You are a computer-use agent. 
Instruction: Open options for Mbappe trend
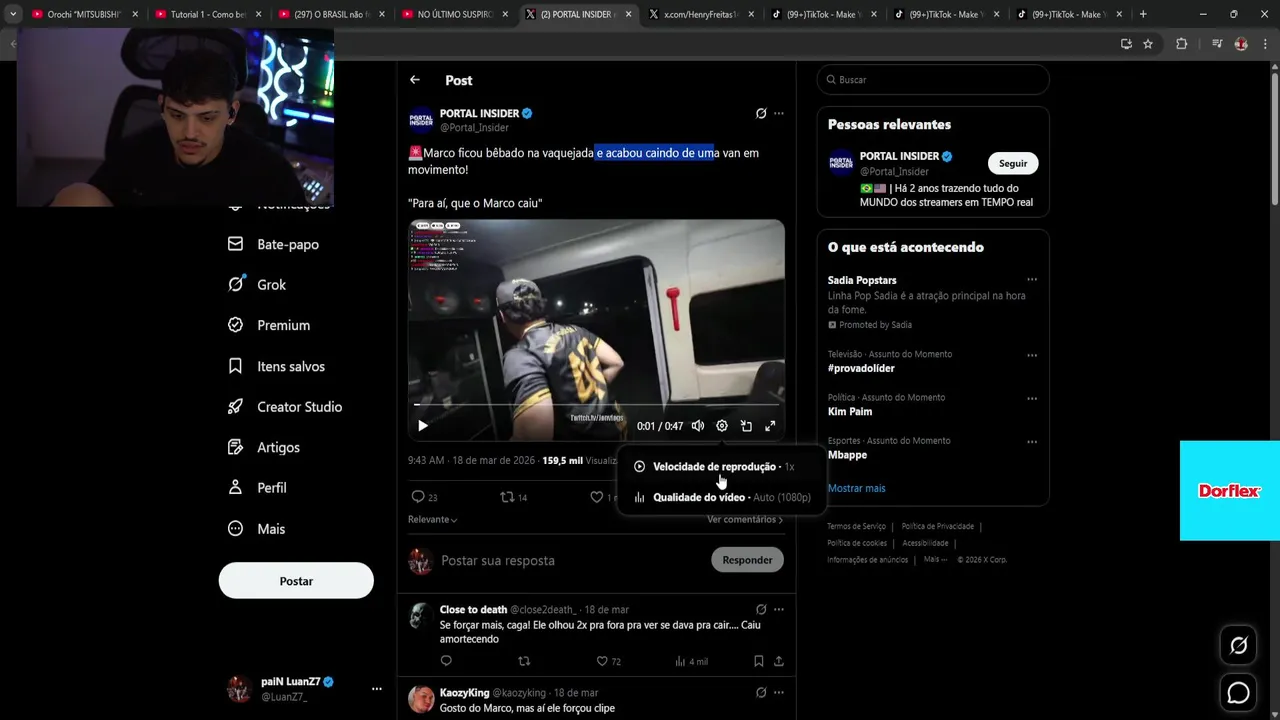(x=1032, y=441)
